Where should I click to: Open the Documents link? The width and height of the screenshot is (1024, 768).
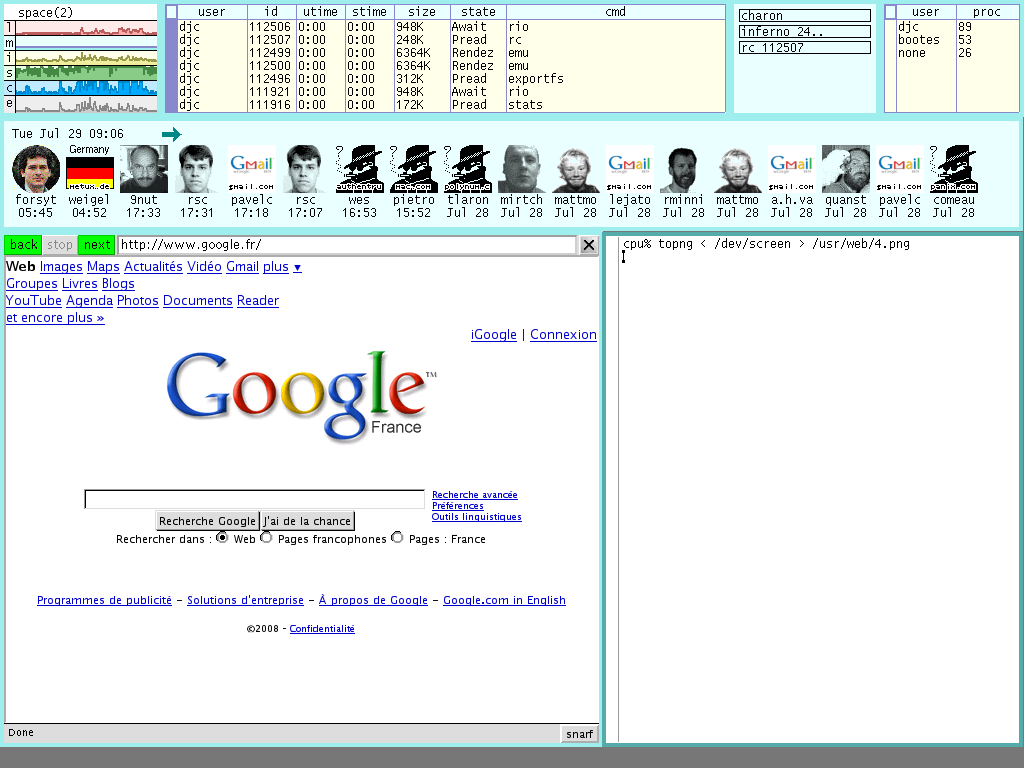(198, 301)
